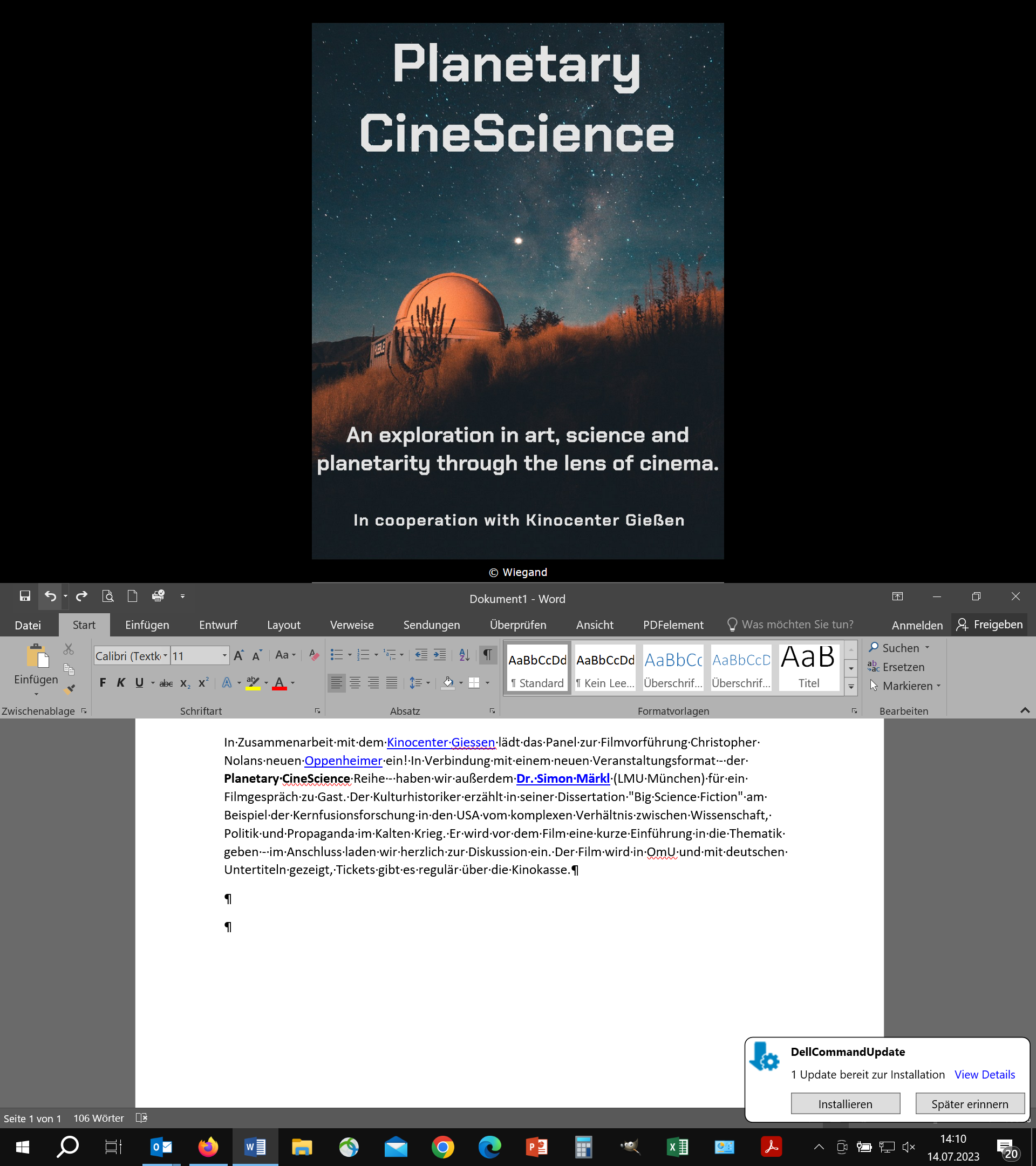
Task: Click the Cut scissors icon
Action: [x=69, y=649]
